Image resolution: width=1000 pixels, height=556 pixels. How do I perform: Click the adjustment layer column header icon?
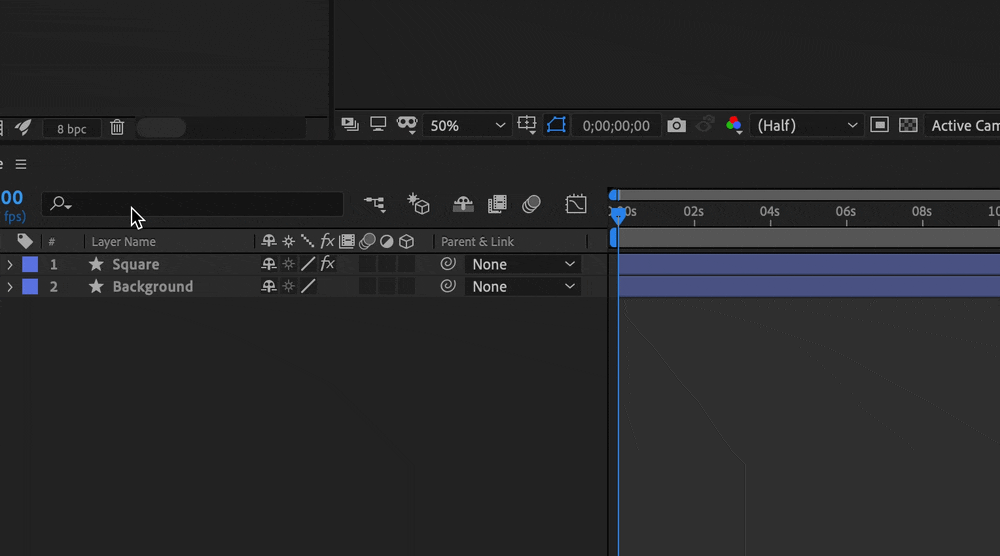click(x=386, y=241)
